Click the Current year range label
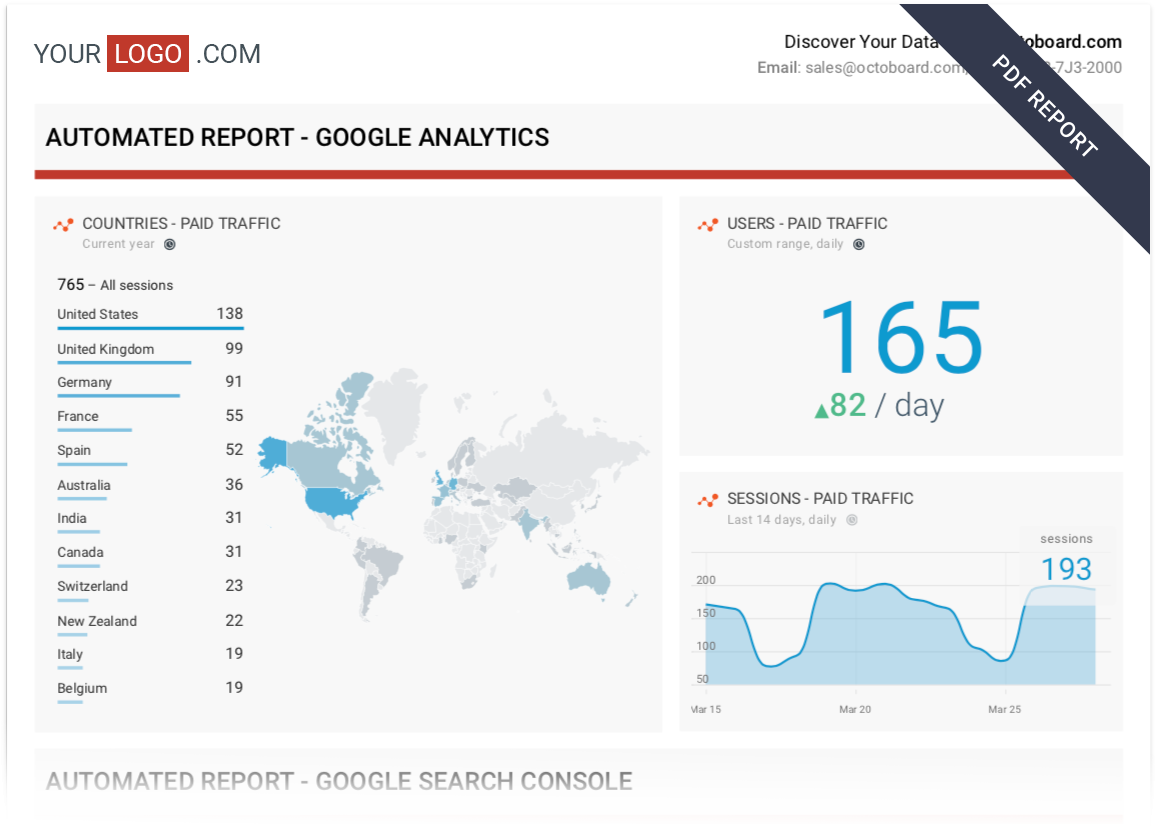Viewport: 1157px width, 840px height. pyautogui.click(x=118, y=244)
